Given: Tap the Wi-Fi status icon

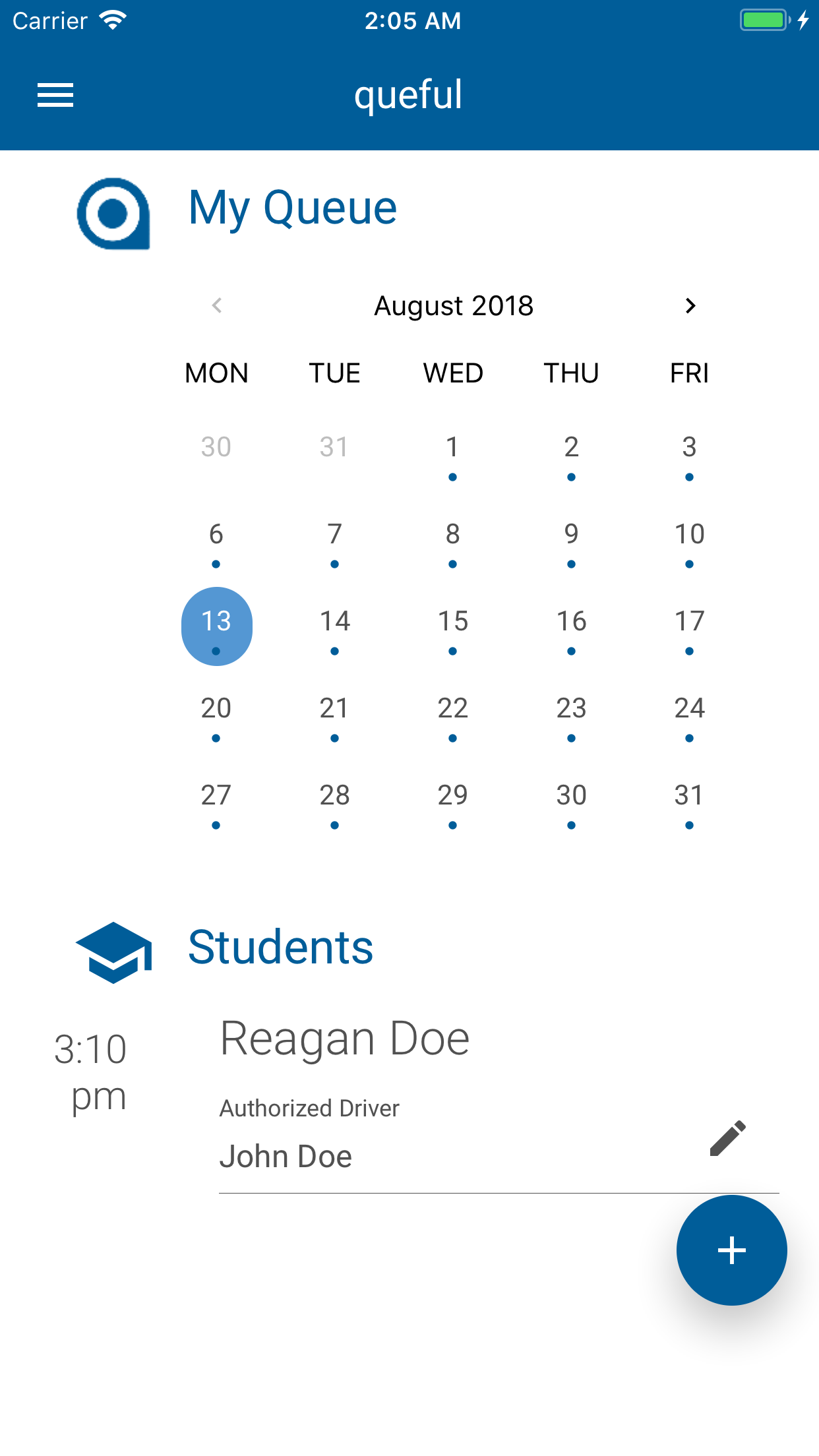Looking at the screenshot, I should [x=113, y=20].
